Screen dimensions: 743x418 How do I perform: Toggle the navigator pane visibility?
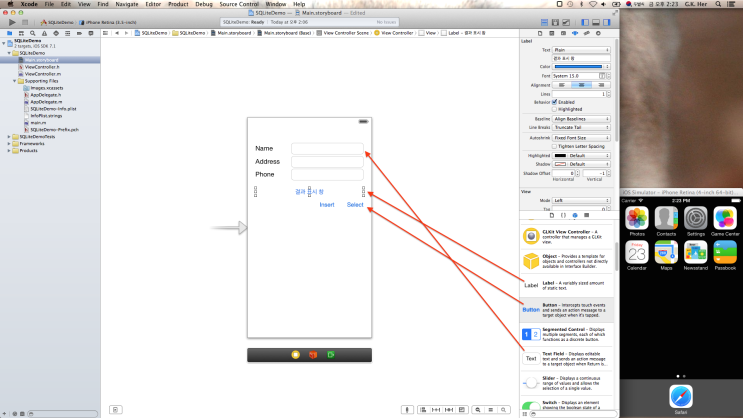coord(585,22)
